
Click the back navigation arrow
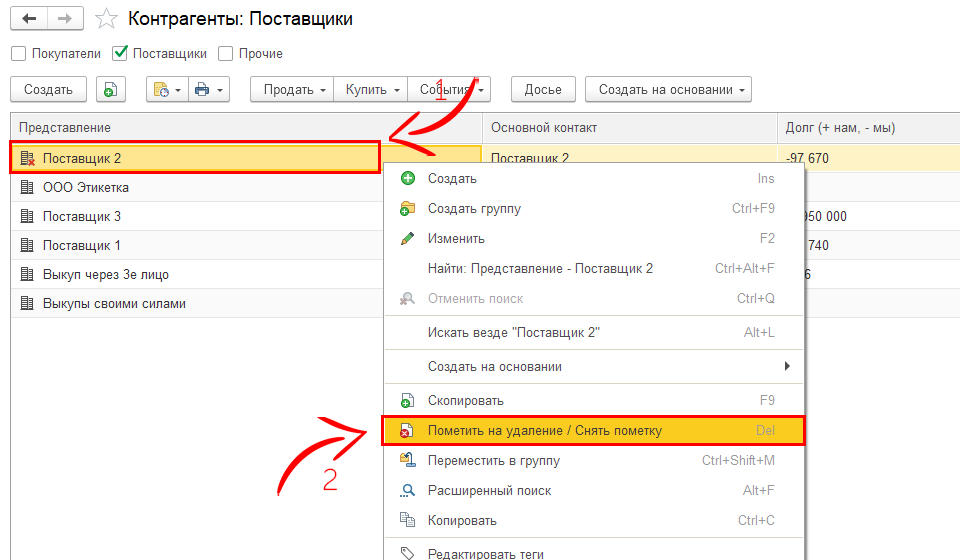click(29, 19)
